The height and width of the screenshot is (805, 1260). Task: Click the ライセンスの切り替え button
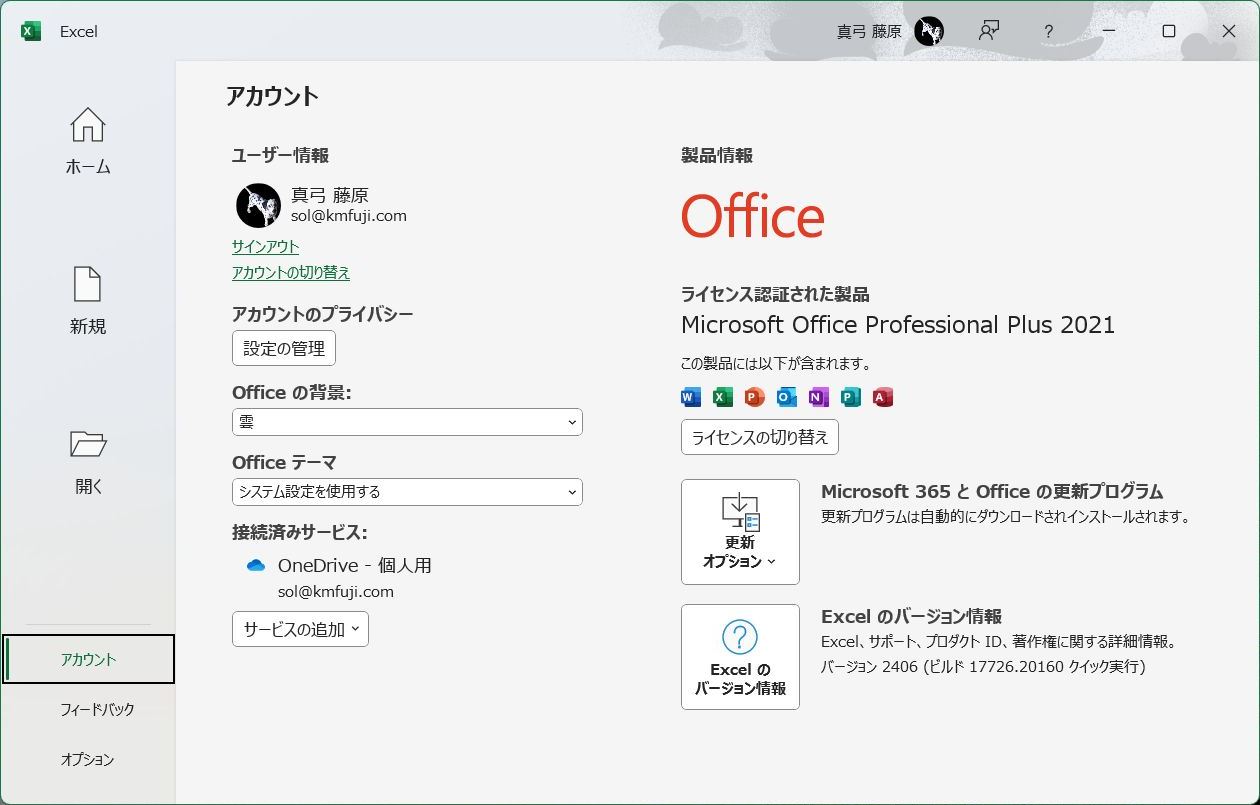[760, 437]
